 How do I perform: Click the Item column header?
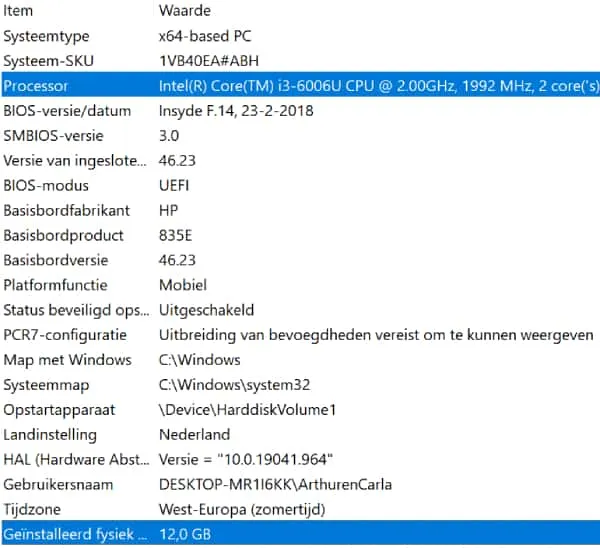click(19, 11)
